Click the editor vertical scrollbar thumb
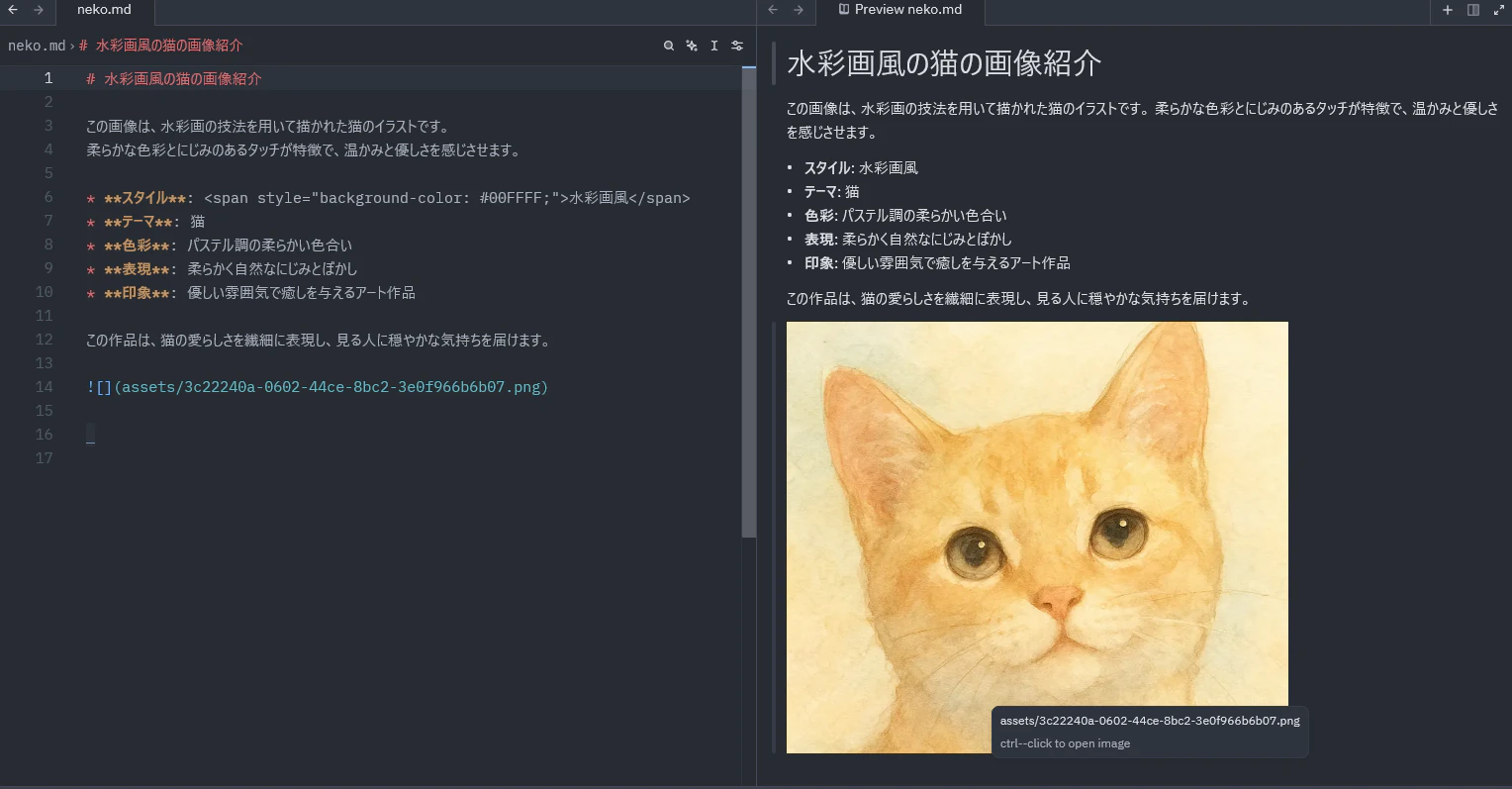This screenshot has height=789, width=1512. pos(749,302)
